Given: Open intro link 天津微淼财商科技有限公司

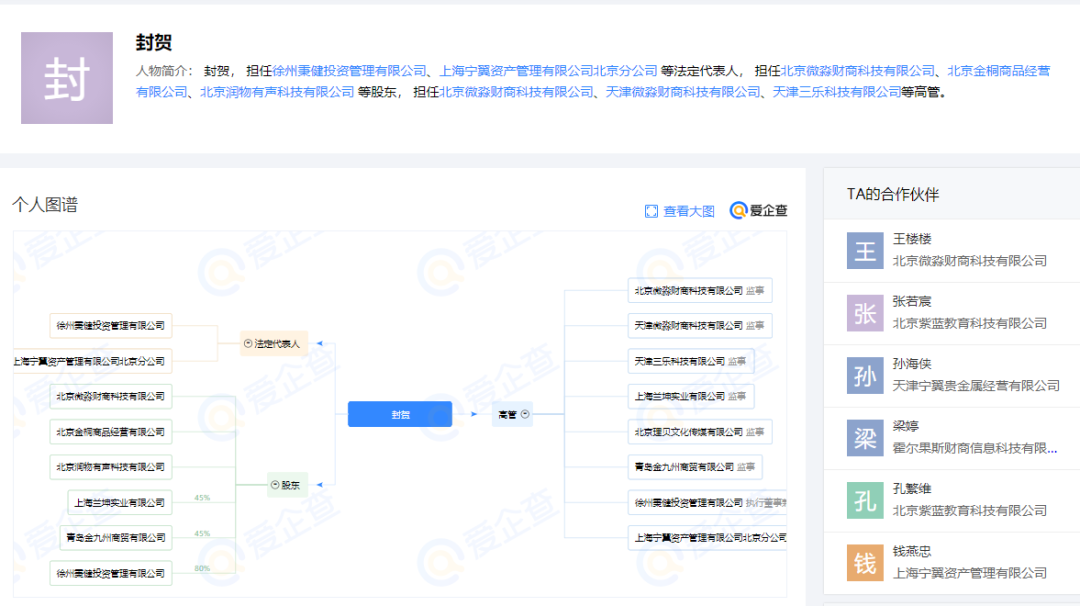Looking at the screenshot, I should 683,92.
